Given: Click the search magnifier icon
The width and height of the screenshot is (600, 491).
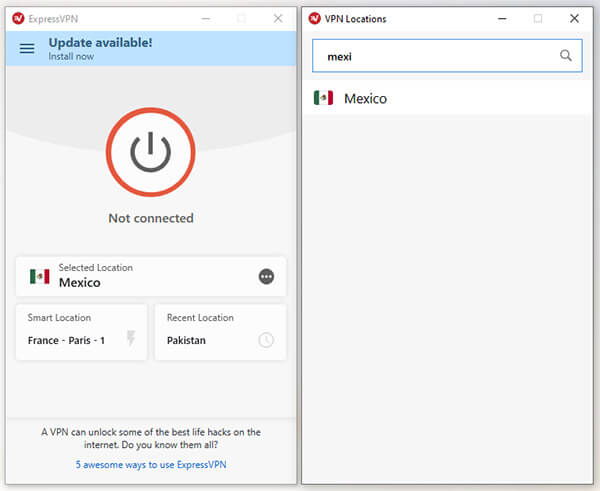Looking at the screenshot, I should (x=566, y=56).
